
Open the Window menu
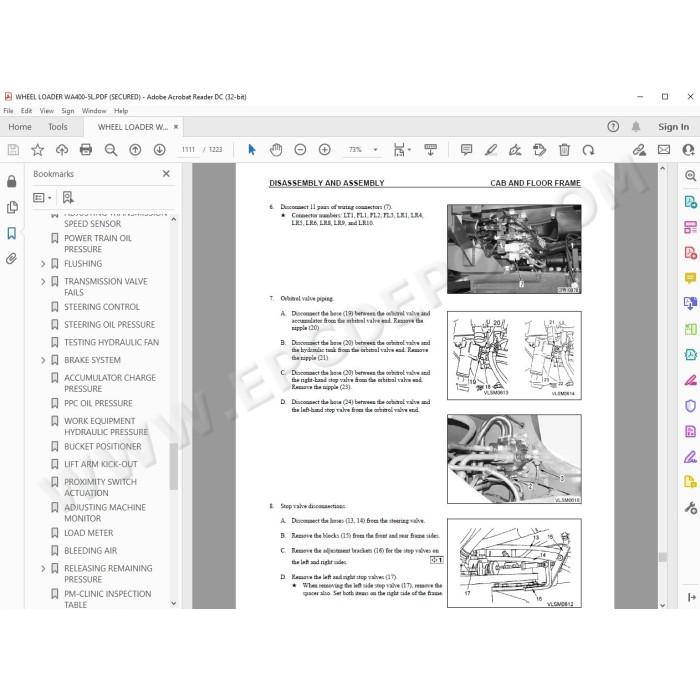(94, 111)
